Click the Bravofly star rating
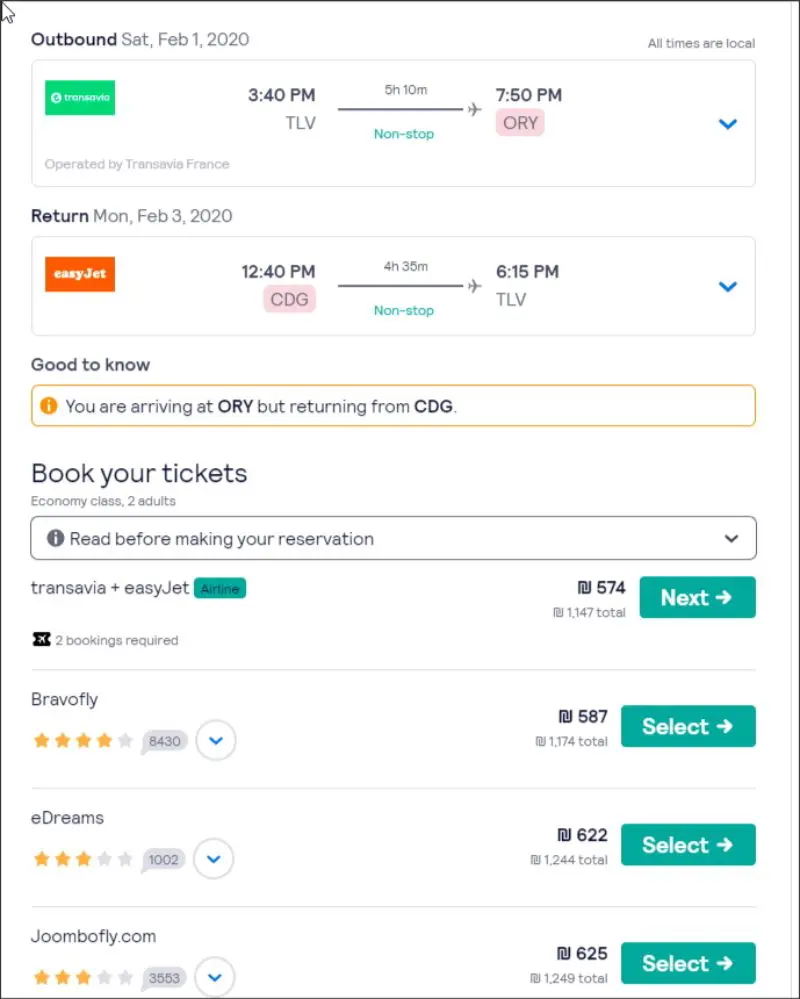Image resolution: width=800 pixels, height=999 pixels. [x=83, y=741]
